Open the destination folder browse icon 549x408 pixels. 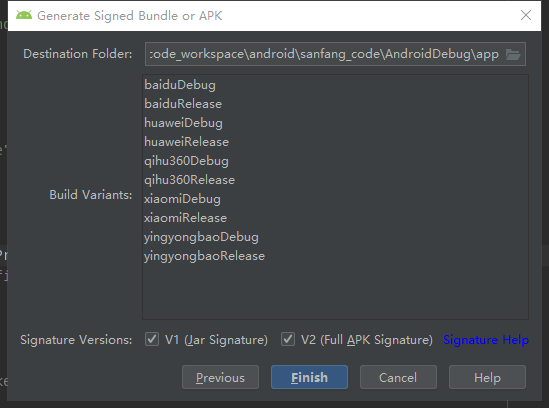point(513,54)
